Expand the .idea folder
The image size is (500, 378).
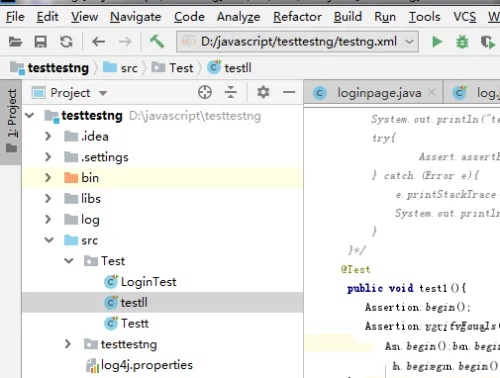pyautogui.click(x=48, y=136)
